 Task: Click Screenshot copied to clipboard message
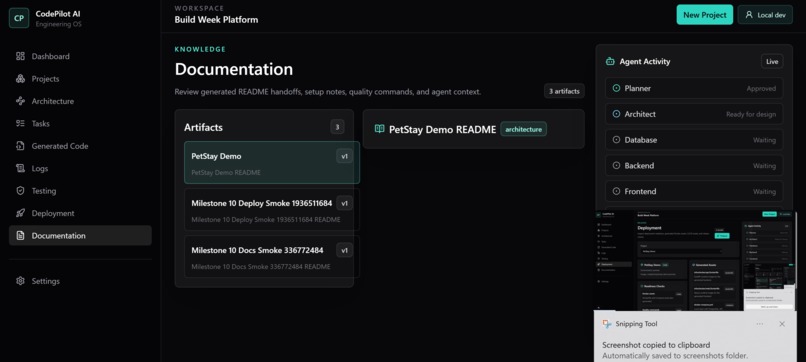(x=656, y=345)
